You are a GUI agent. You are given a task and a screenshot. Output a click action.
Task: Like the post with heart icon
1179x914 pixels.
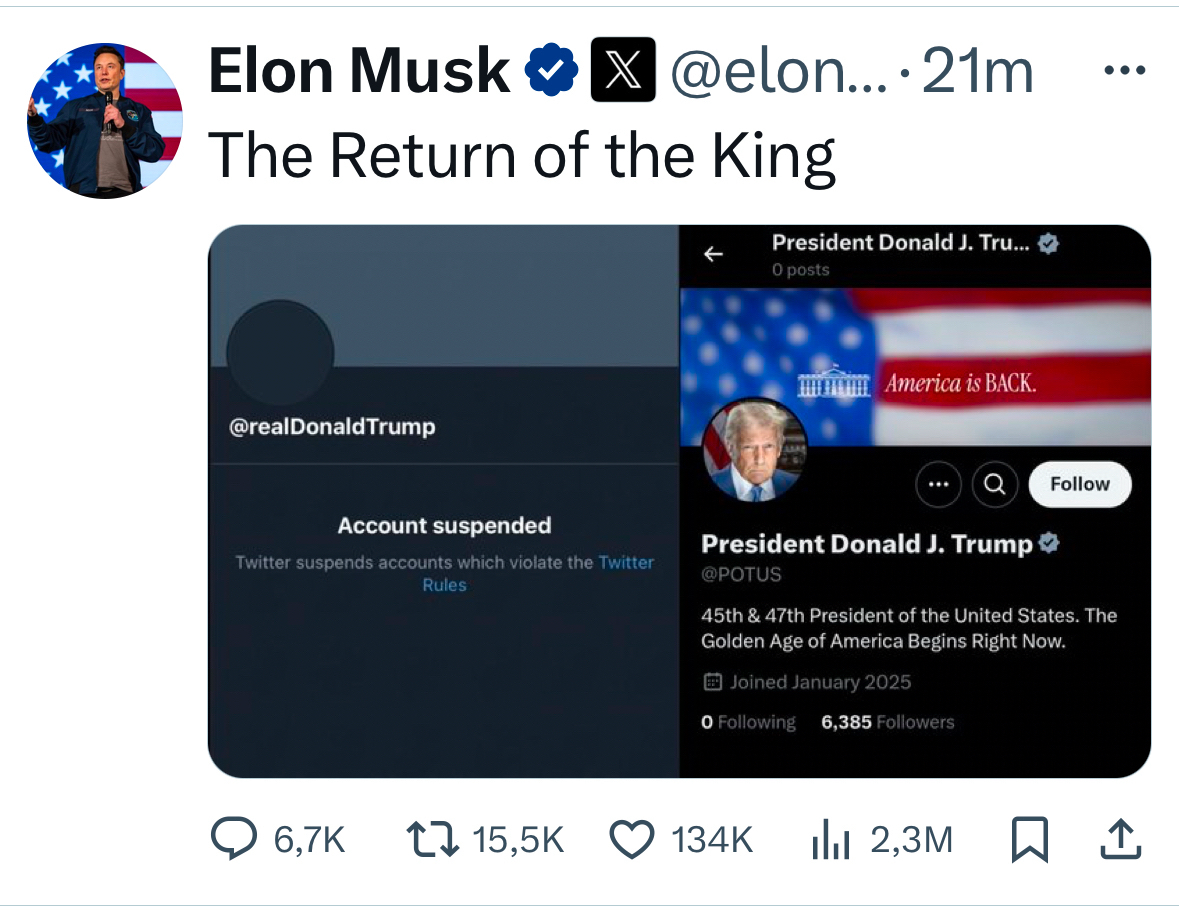[632, 840]
